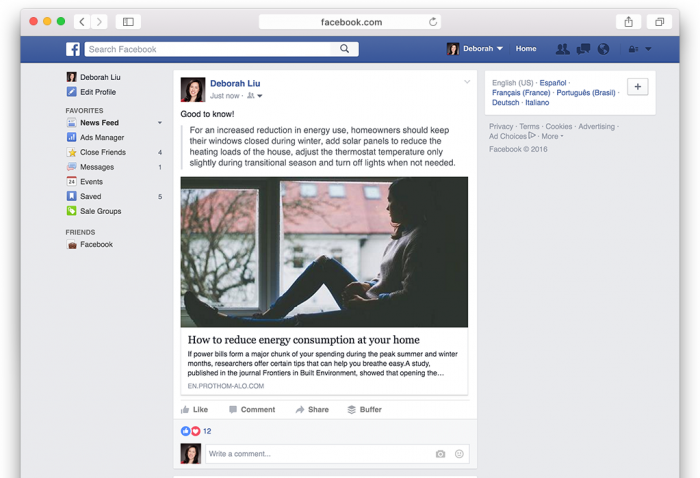Click the Sale Groups tag icon

71,211
